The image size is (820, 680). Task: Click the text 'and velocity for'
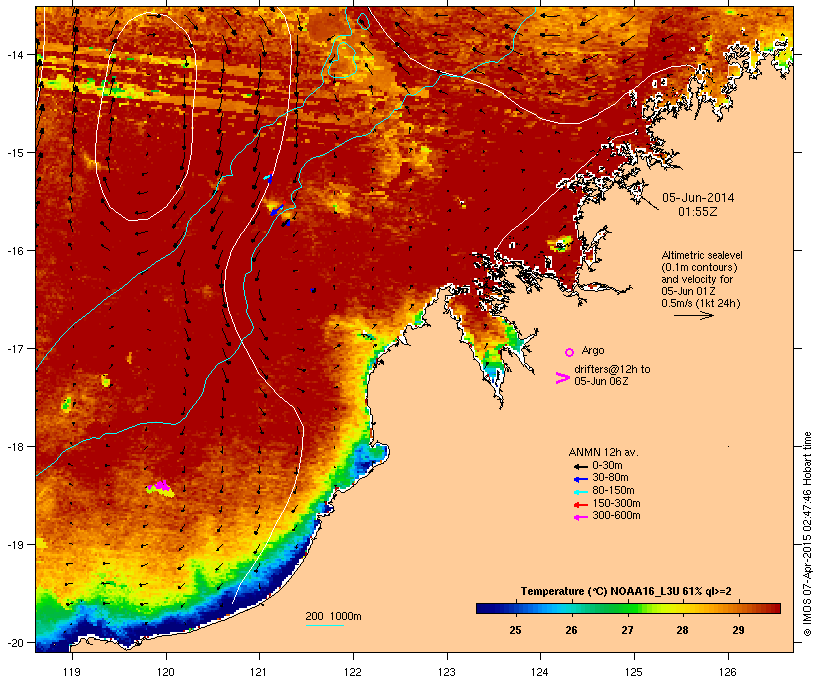[x=697, y=279]
